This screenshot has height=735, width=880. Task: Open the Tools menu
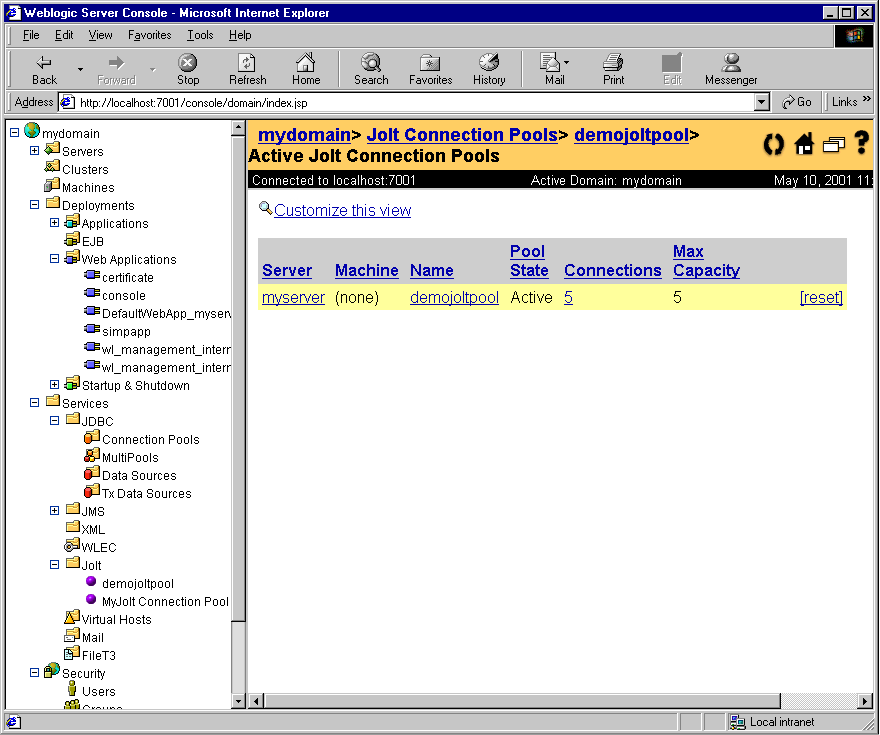coord(200,35)
